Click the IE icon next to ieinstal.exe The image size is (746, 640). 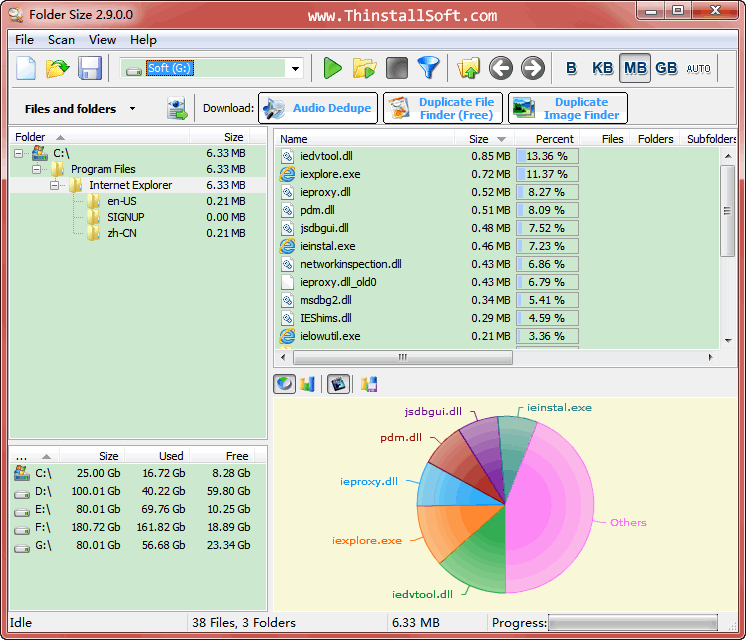click(x=287, y=246)
